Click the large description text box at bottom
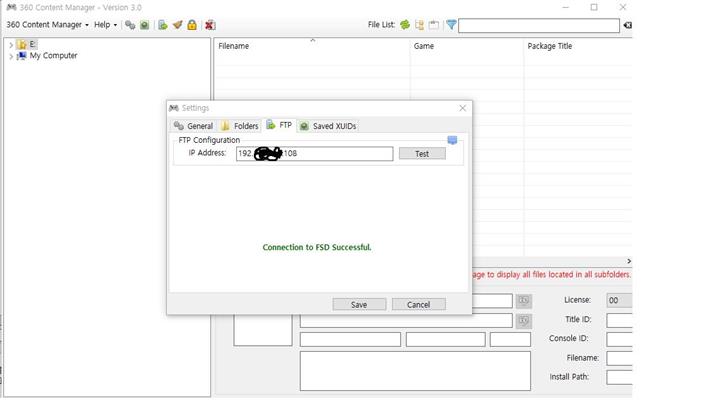The image size is (727, 409). point(415,371)
